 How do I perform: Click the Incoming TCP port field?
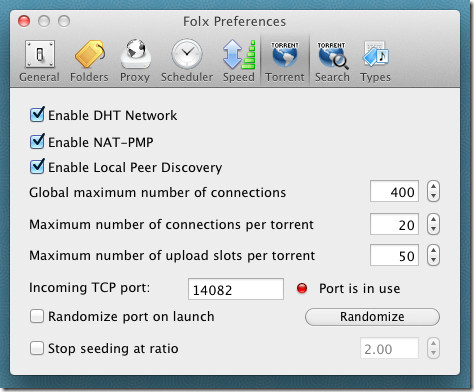coord(236,289)
